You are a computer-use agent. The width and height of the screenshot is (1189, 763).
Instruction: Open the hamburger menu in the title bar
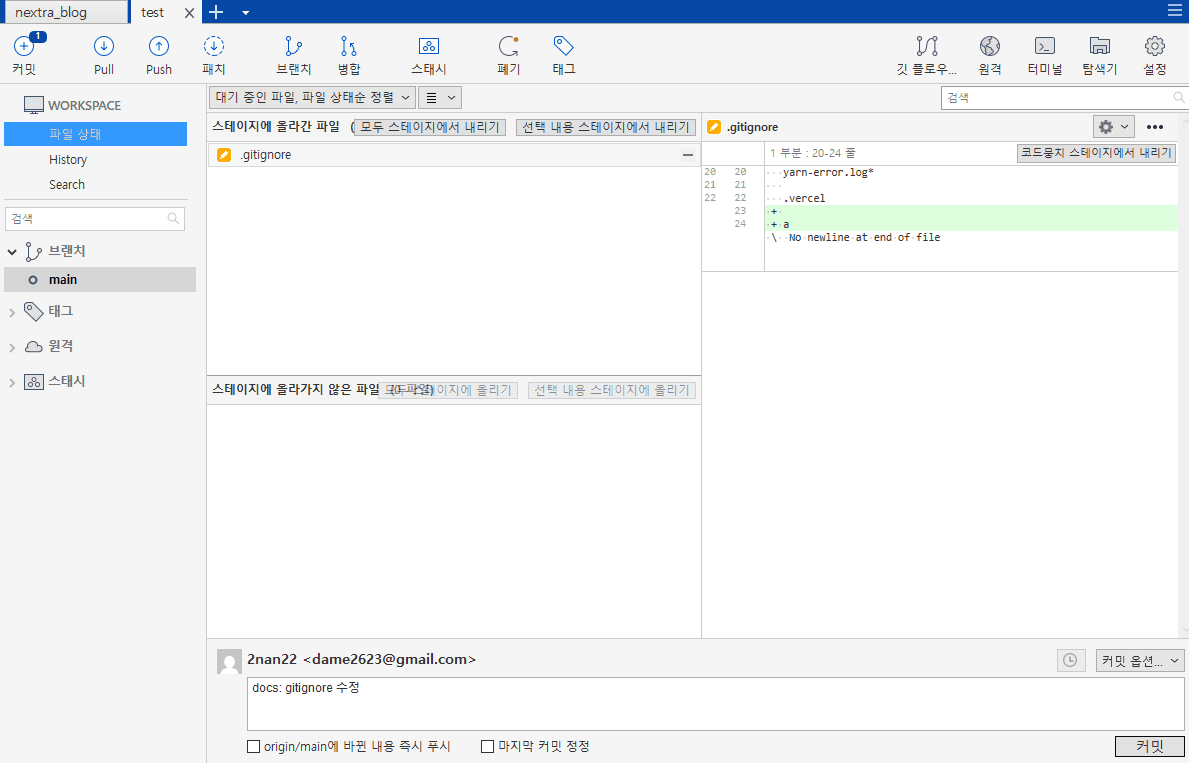(1175, 11)
